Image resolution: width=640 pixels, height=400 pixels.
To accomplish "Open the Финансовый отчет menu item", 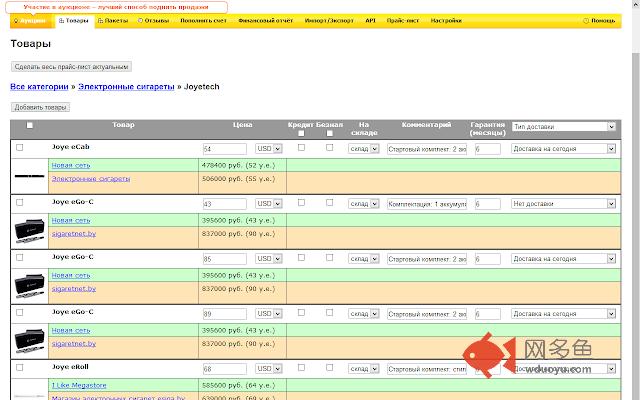I will (x=266, y=20).
